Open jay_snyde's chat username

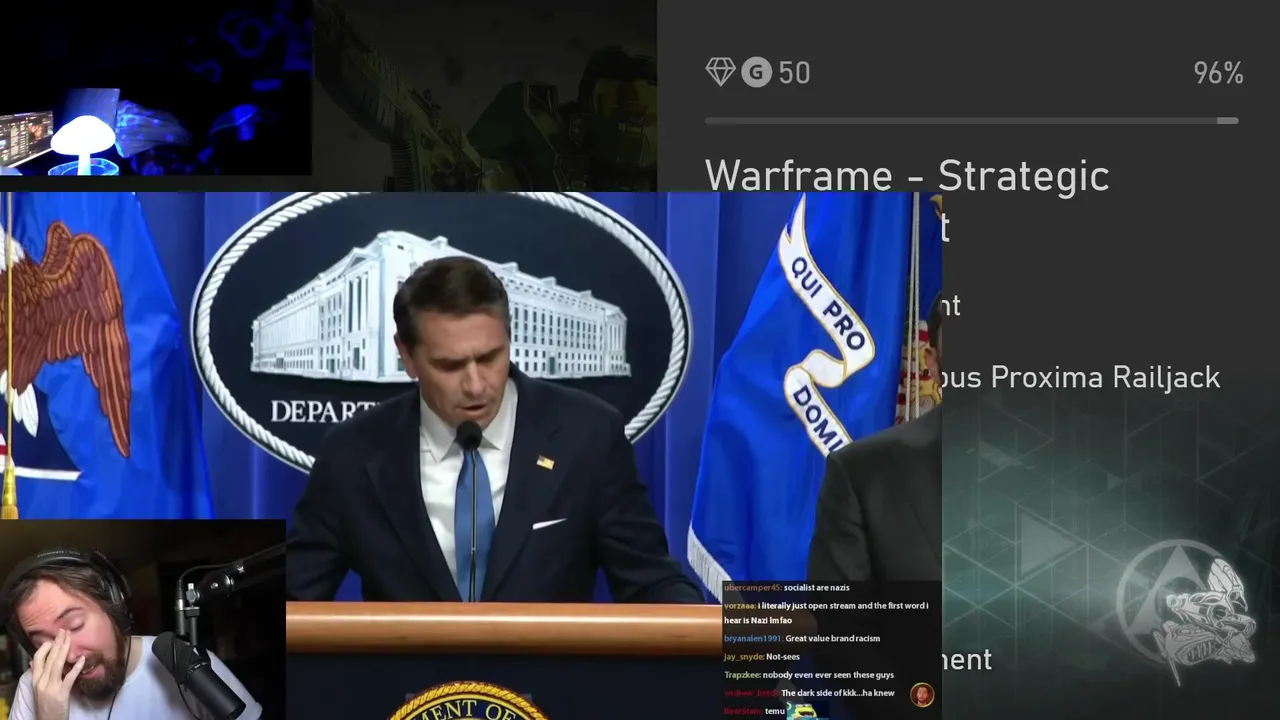(743, 657)
